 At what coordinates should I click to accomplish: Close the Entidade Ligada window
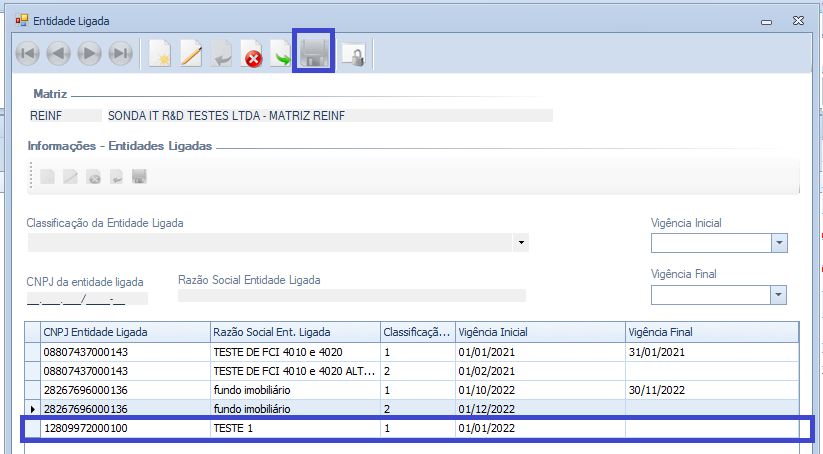(799, 20)
